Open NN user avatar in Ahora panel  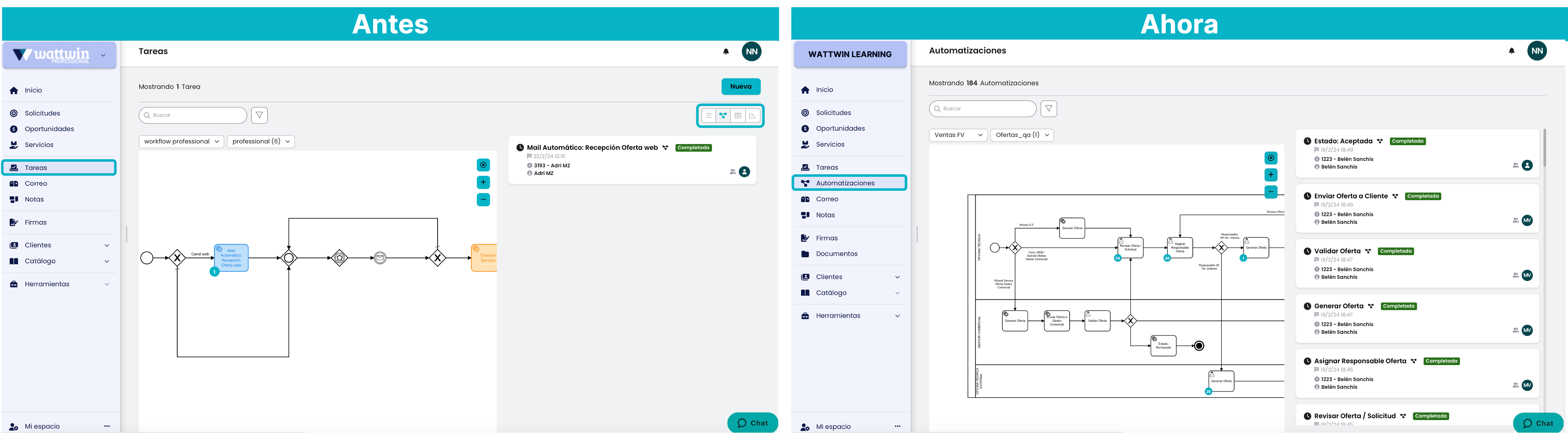click(x=1537, y=51)
